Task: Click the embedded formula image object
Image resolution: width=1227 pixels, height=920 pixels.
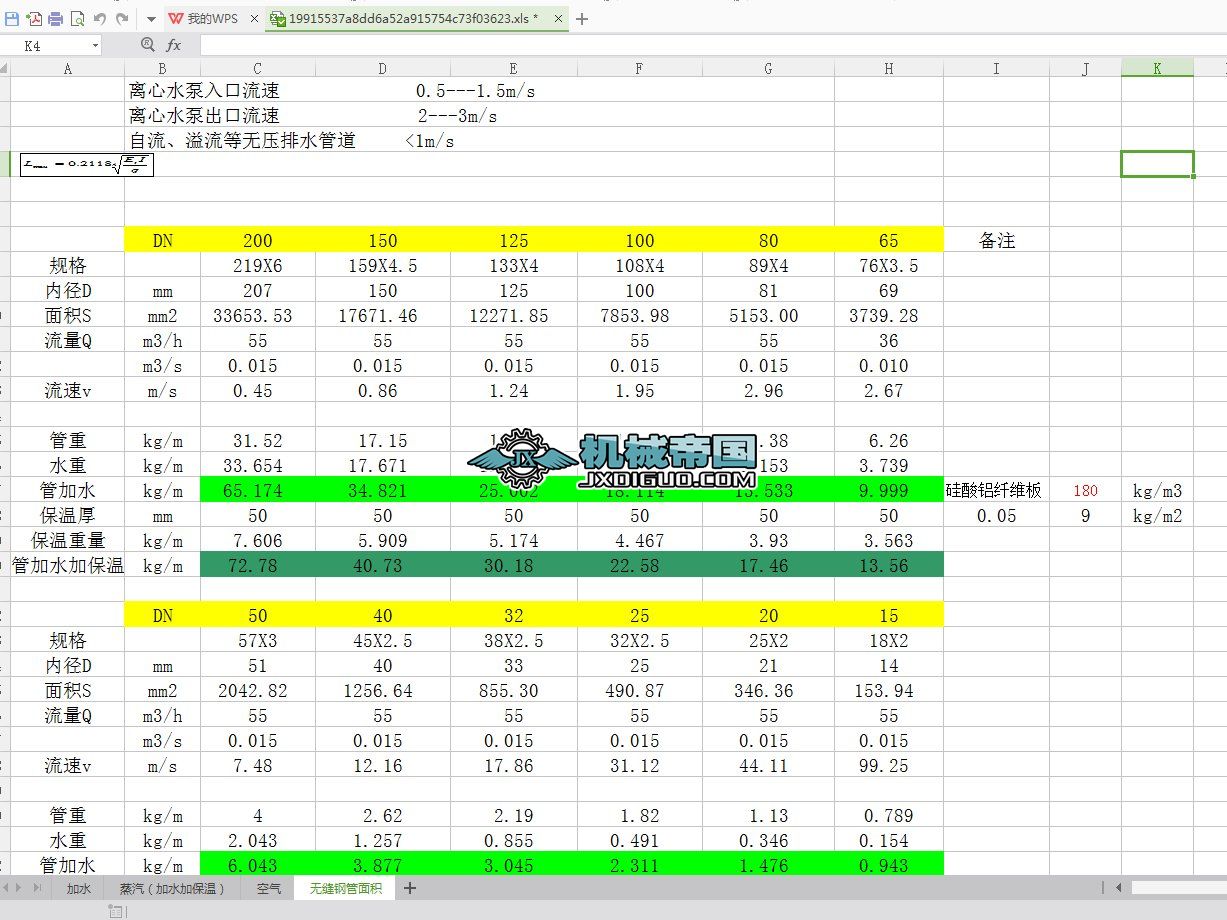Action: [x=87, y=164]
